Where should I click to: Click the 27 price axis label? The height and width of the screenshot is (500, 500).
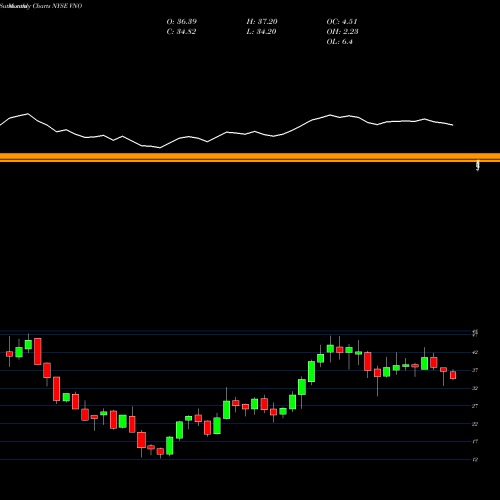point(475,406)
